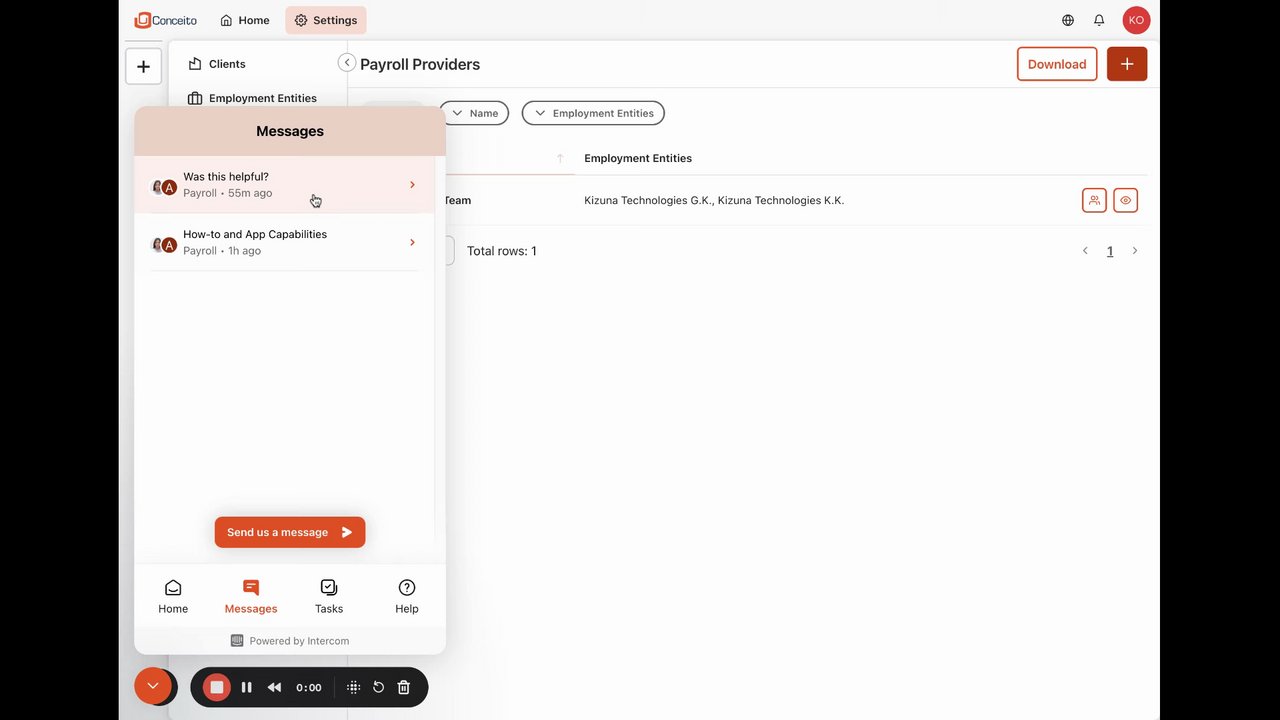Collapse the sidebar with the chevron
Viewport: 1280px width, 720px height.
(x=347, y=62)
